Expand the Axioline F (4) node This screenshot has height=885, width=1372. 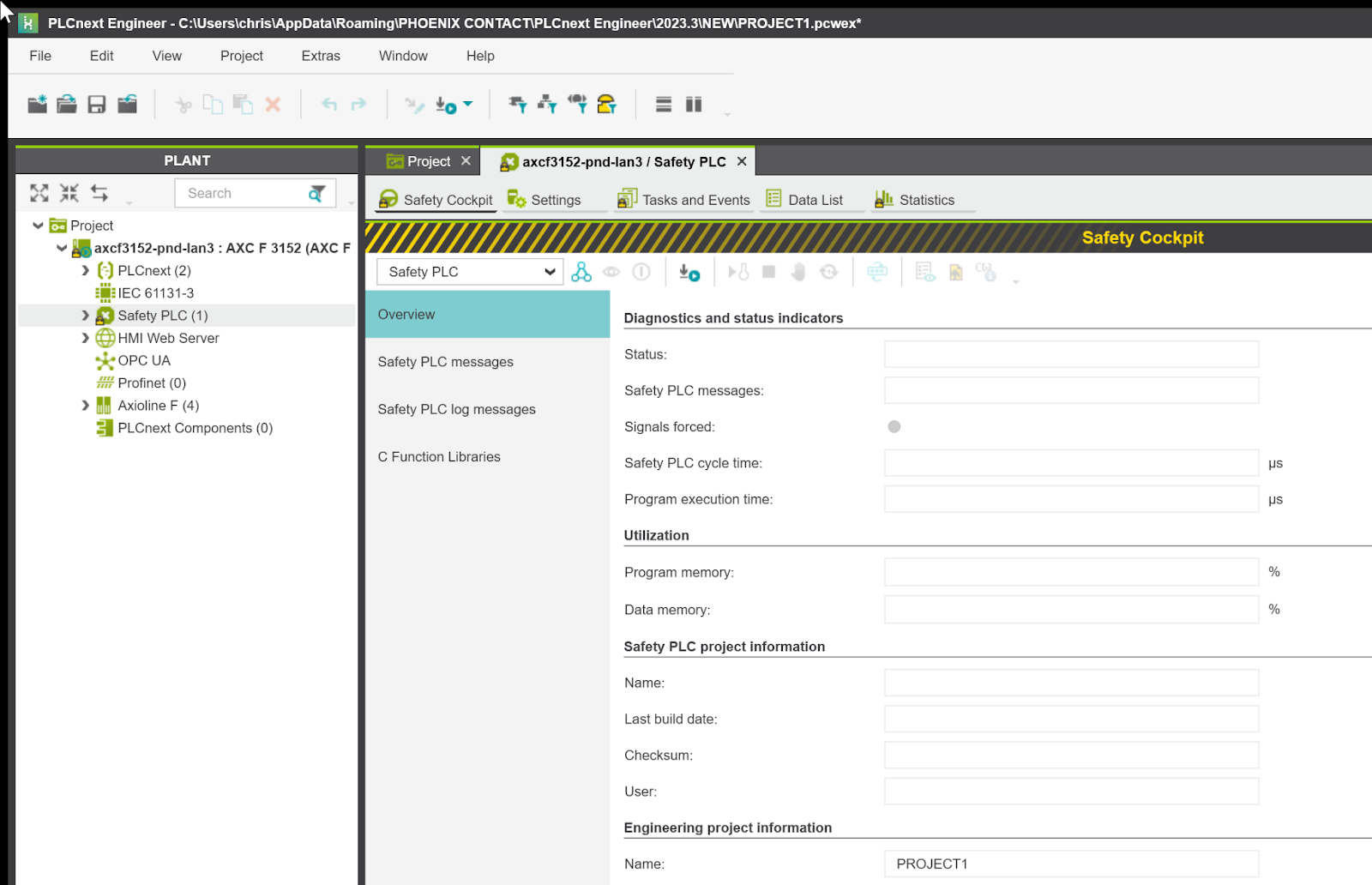click(85, 406)
